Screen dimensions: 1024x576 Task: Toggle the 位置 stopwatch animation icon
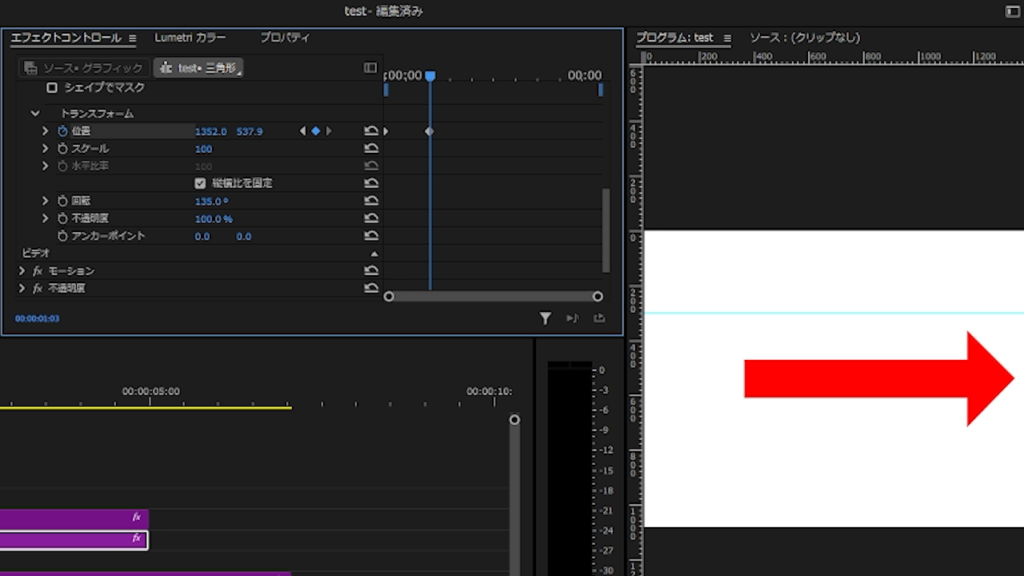point(63,131)
